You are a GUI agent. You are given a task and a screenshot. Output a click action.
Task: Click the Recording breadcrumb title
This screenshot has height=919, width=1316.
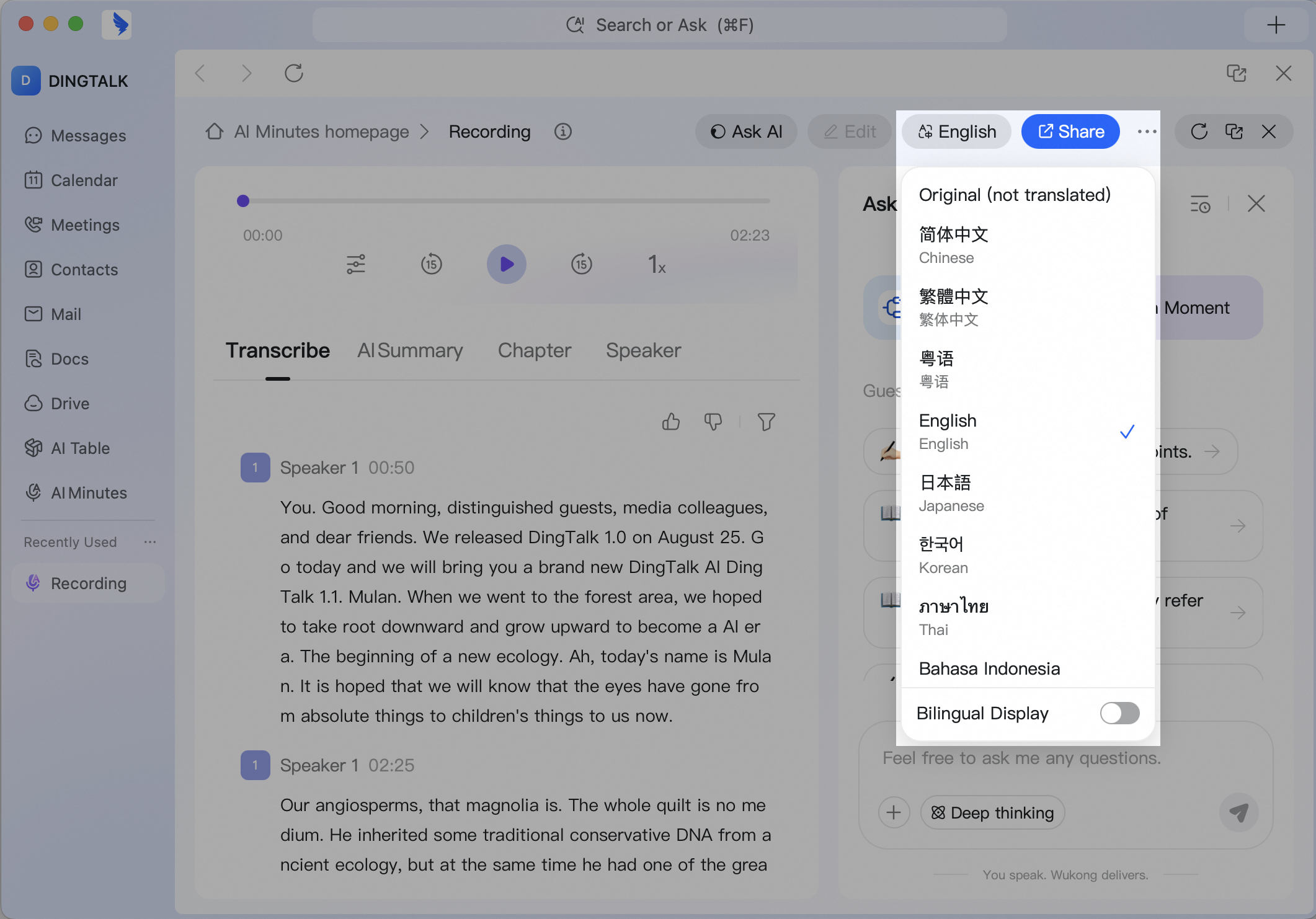[490, 131]
